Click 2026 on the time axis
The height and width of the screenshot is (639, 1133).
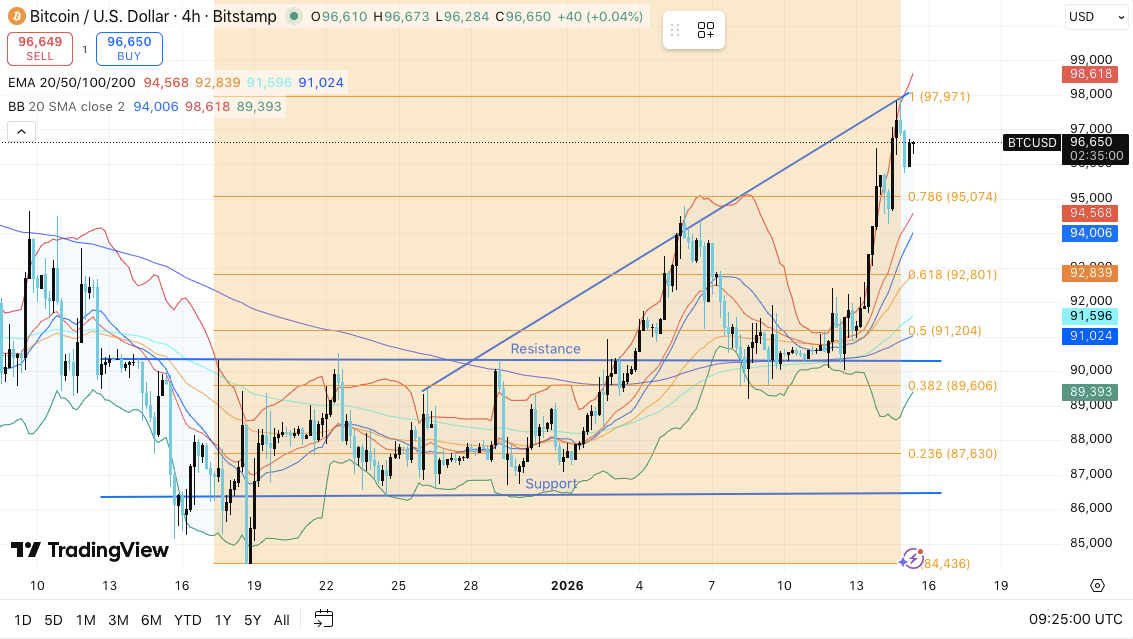click(568, 587)
